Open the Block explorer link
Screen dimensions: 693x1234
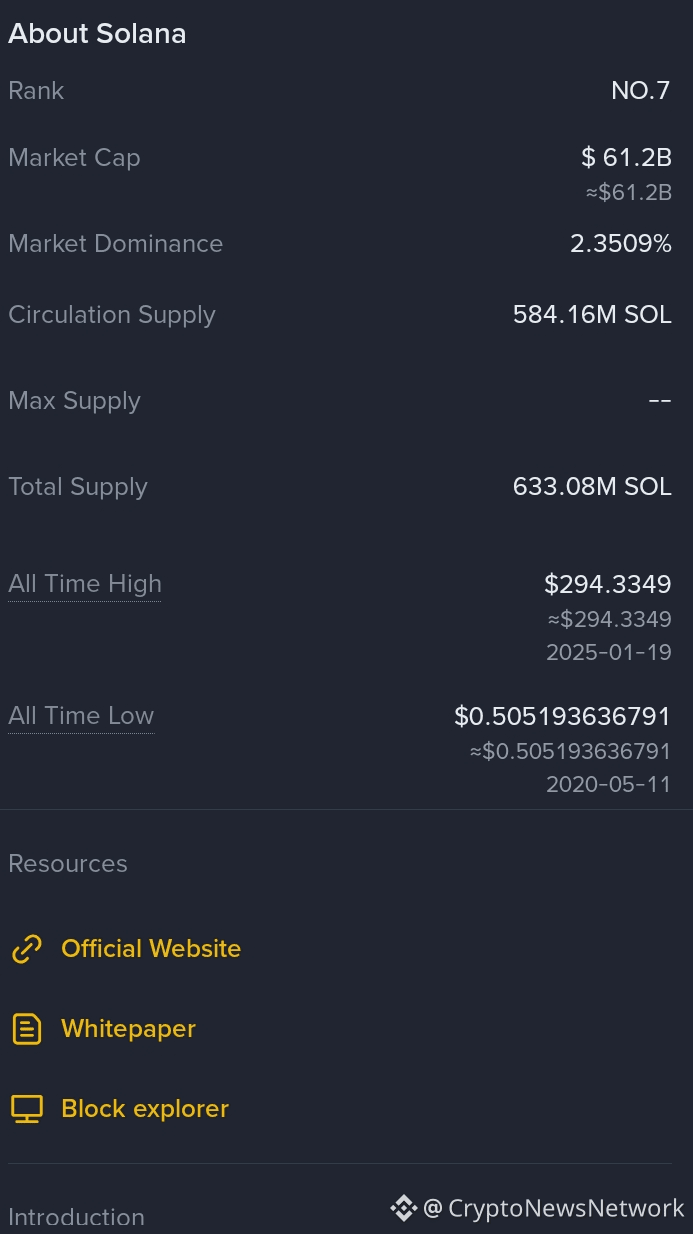(145, 1109)
